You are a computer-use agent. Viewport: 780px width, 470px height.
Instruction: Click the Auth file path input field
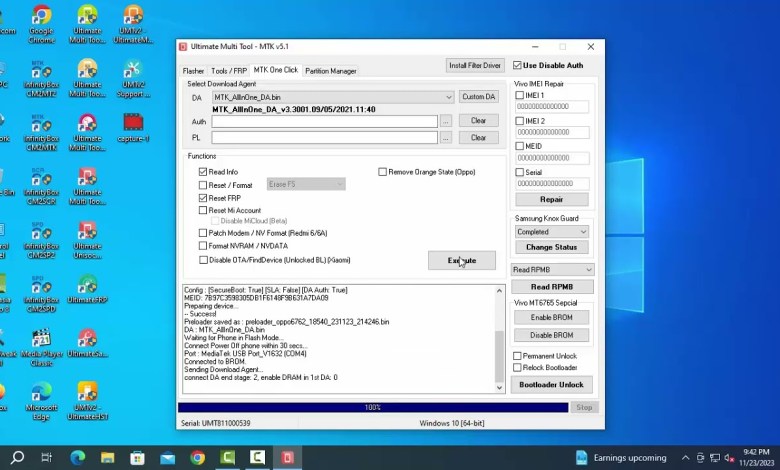tap(324, 122)
